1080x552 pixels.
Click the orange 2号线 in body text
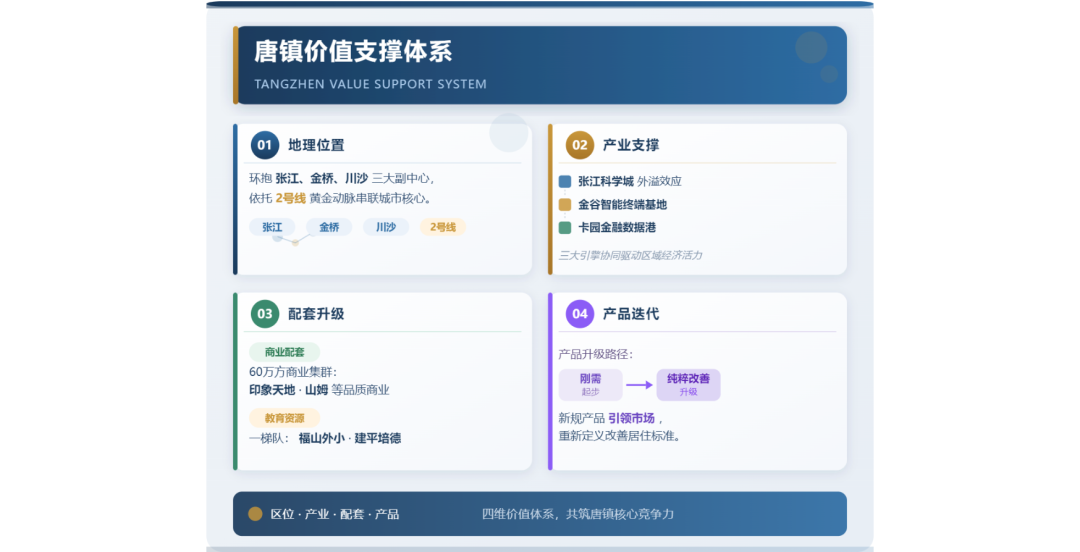(291, 198)
